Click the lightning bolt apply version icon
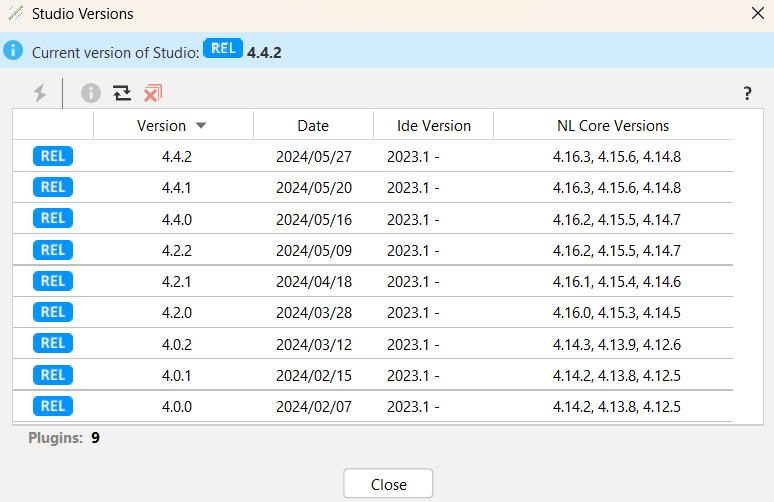Viewport: 774px width, 502px height. [x=40, y=93]
